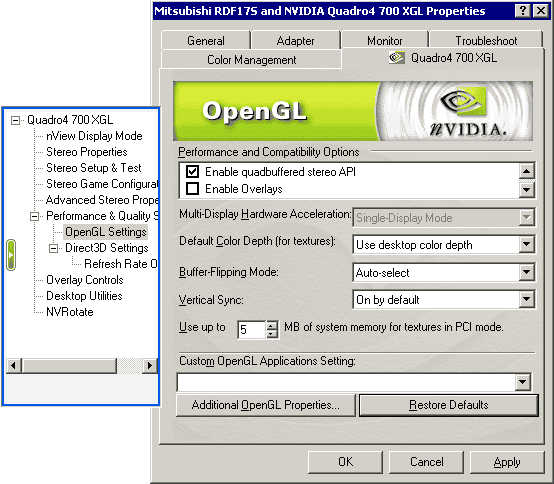Increase PCI texture memory with up spinner
Image resolution: width=554 pixels, height=484 pixels.
pyautogui.click(x=272, y=325)
